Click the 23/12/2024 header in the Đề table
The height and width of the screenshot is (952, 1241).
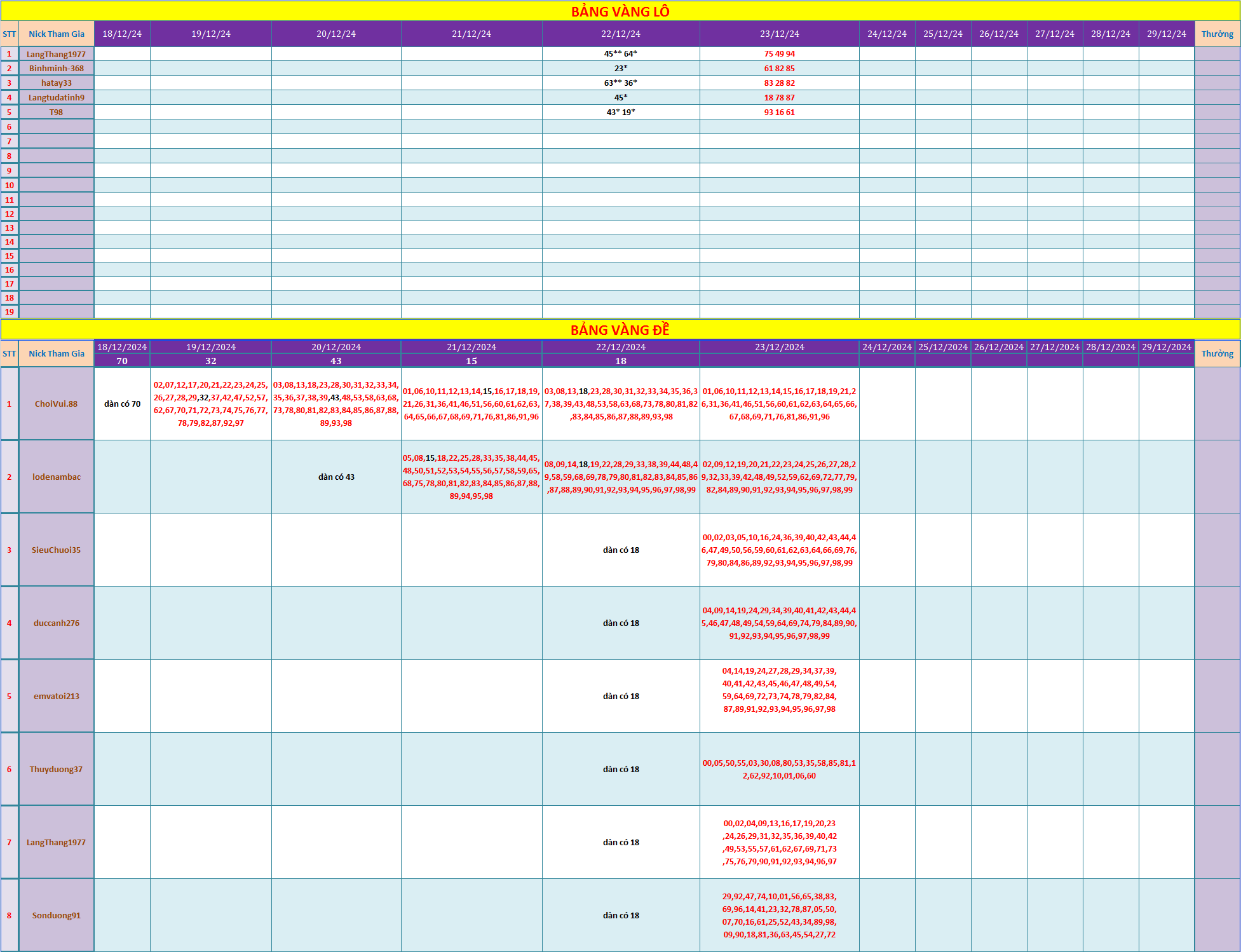tap(780, 347)
